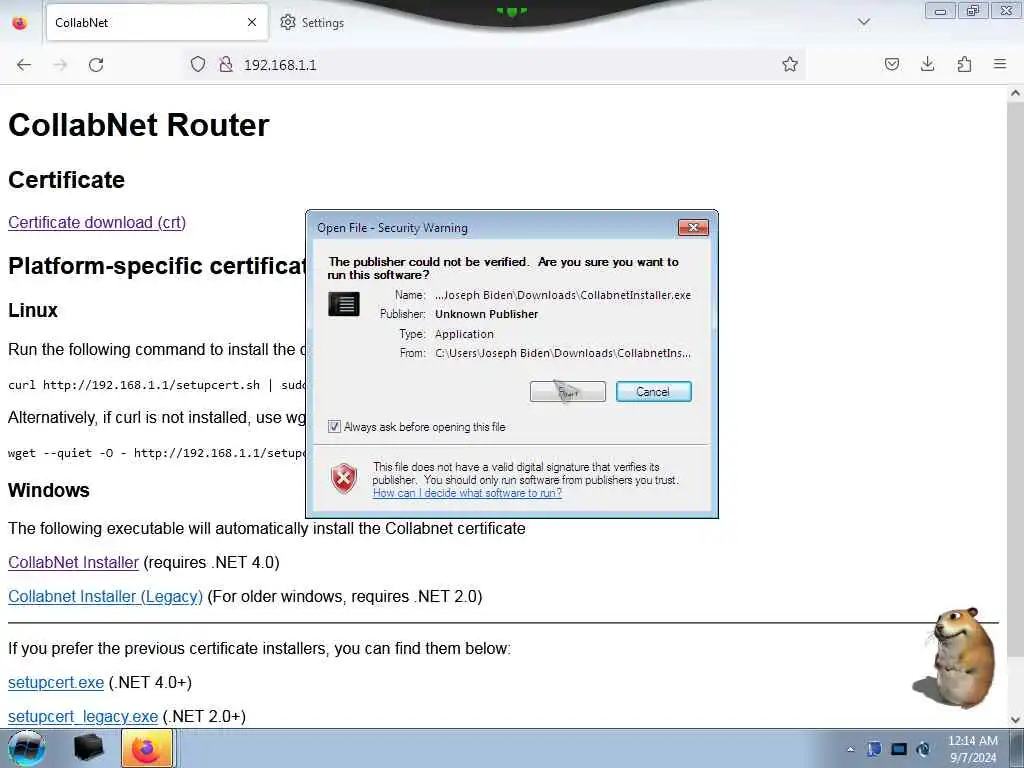Open How can I decide what software link
The height and width of the screenshot is (768, 1024).
[467, 493]
